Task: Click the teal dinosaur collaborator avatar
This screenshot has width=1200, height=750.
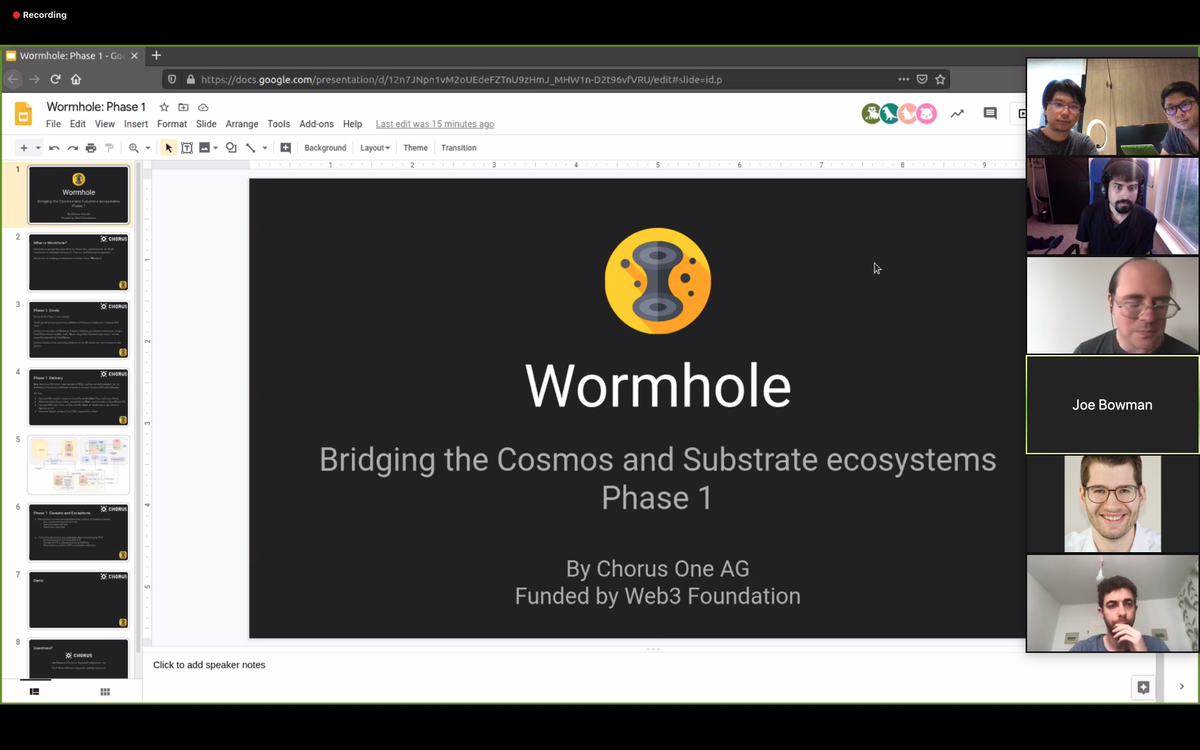Action: coord(890,114)
